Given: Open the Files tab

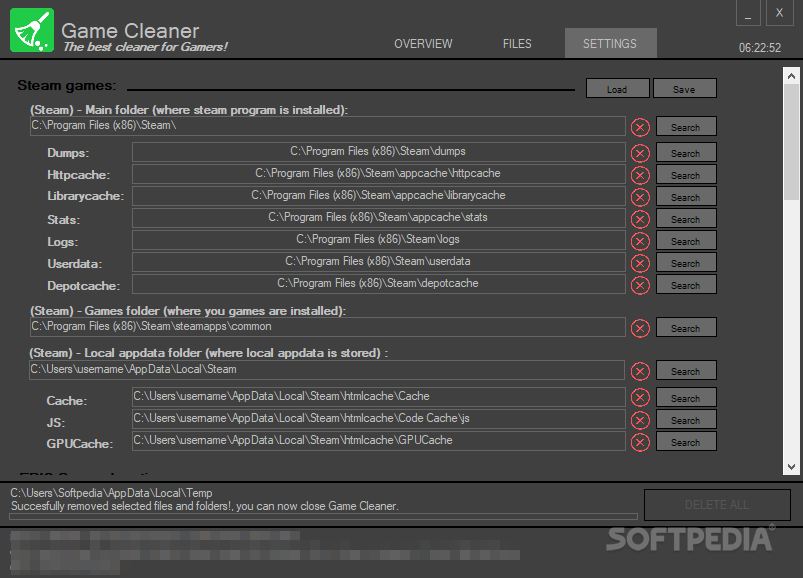Looking at the screenshot, I should click(517, 44).
